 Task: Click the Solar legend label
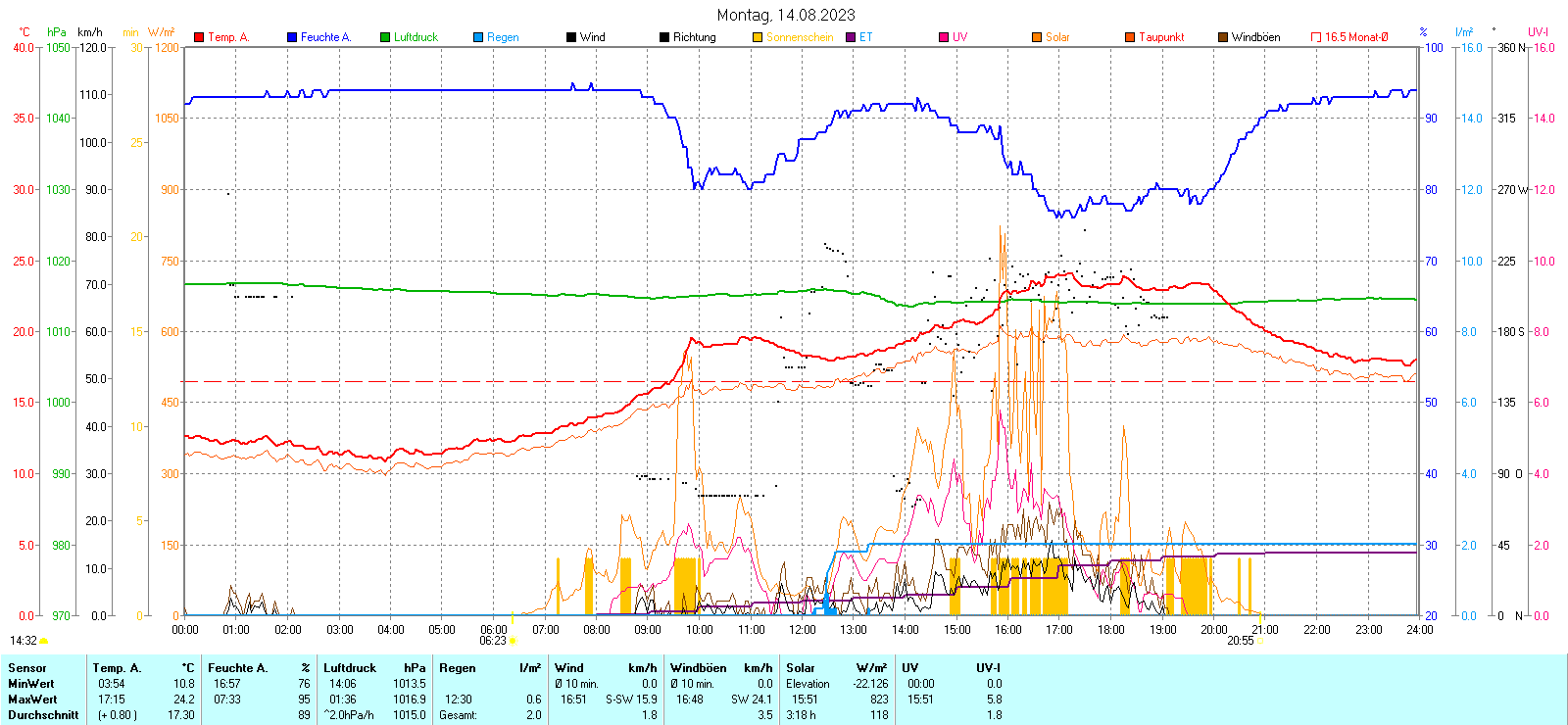(x=1057, y=37)
